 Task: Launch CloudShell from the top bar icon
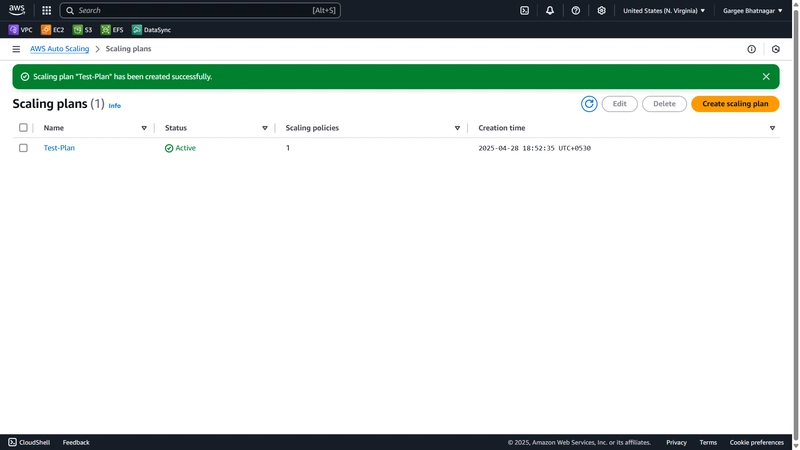coord(524,10)
